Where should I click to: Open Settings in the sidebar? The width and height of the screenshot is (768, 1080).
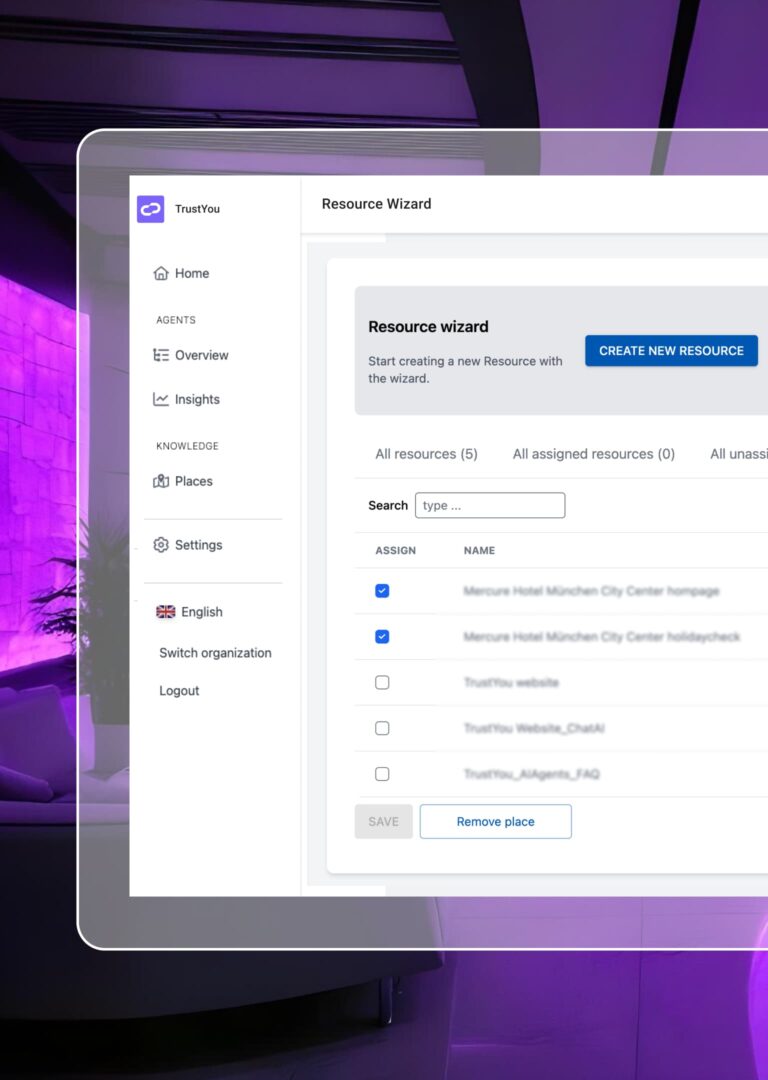click(188, 545)
